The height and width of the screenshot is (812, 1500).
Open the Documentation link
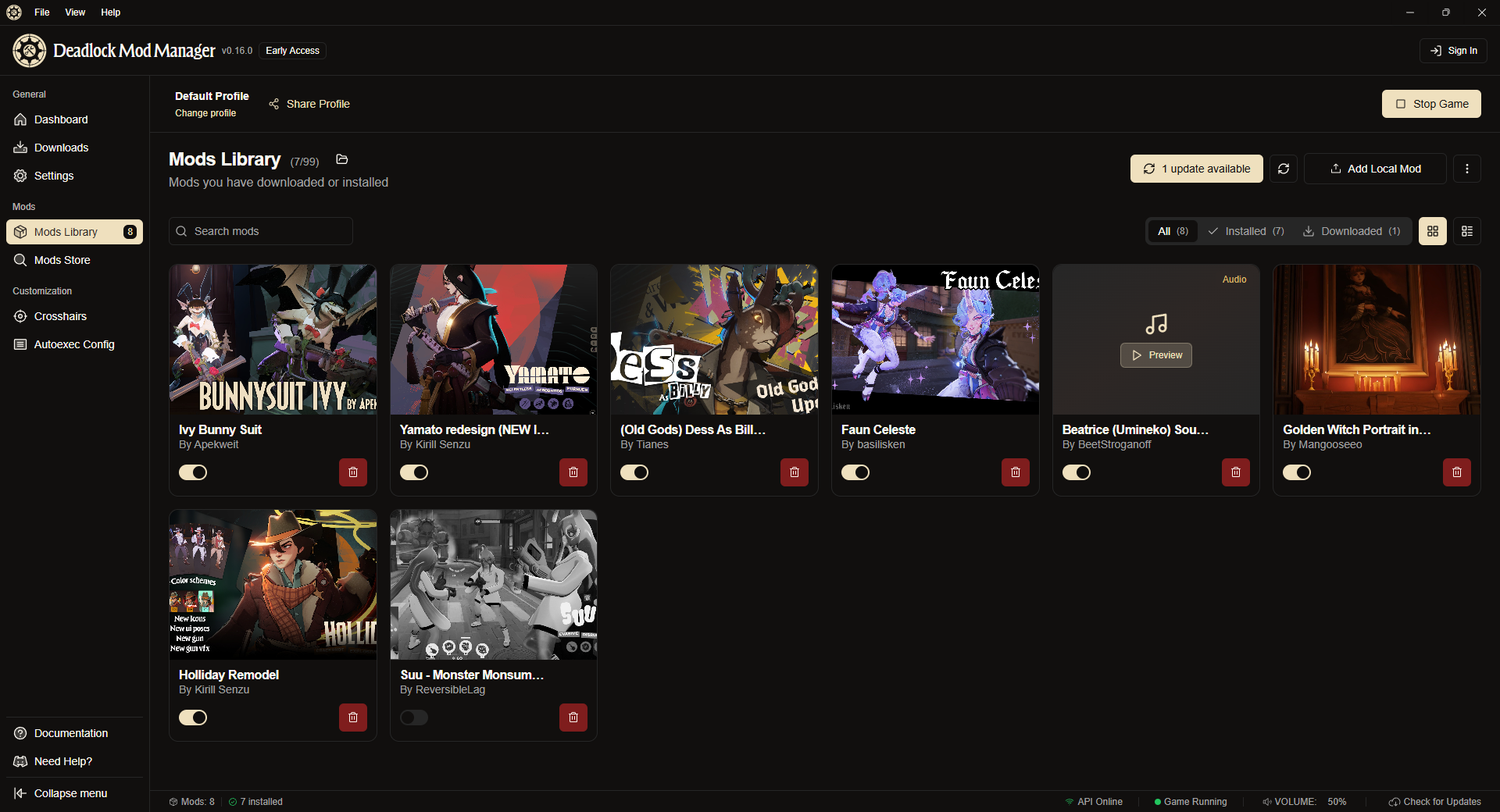click(x=74, y=733)
